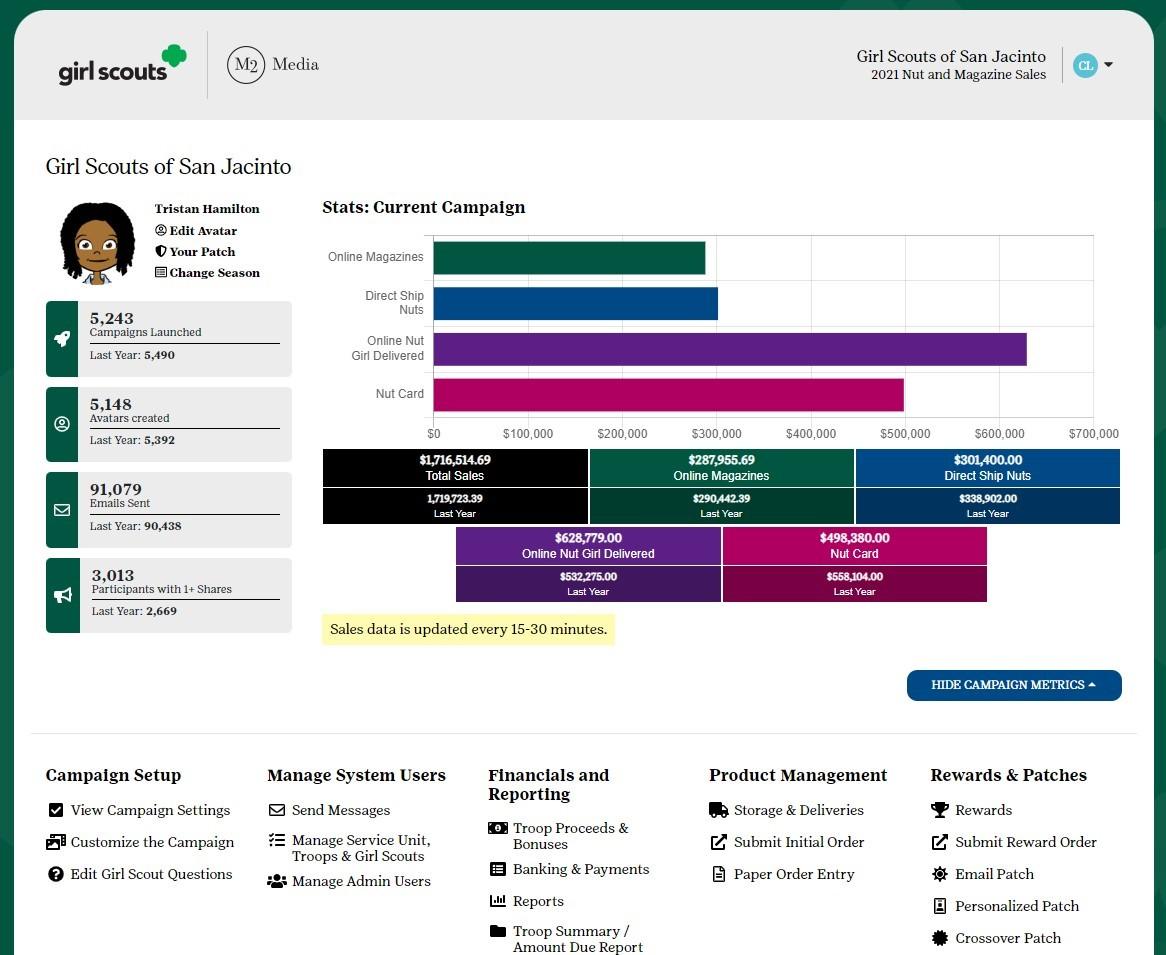Click the Submit Initial Order arrow icon
This screenshot has height=955, width=1166.
pos(718,842)
